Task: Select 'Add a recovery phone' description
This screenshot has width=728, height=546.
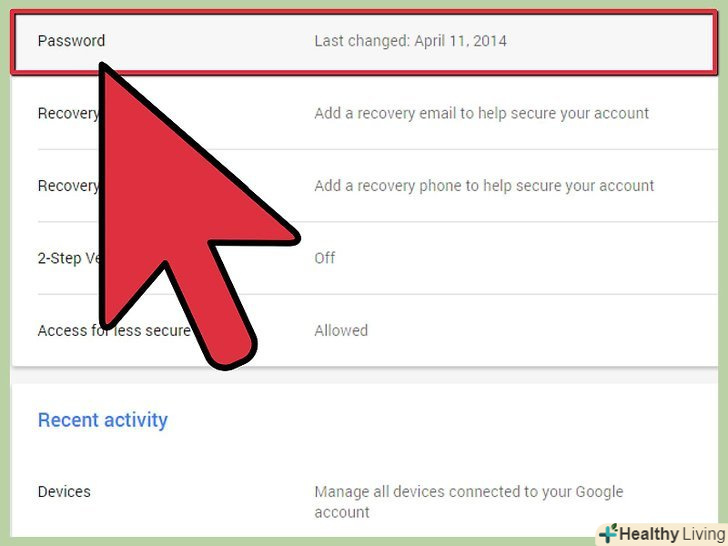Action: (x=484, y=186)
